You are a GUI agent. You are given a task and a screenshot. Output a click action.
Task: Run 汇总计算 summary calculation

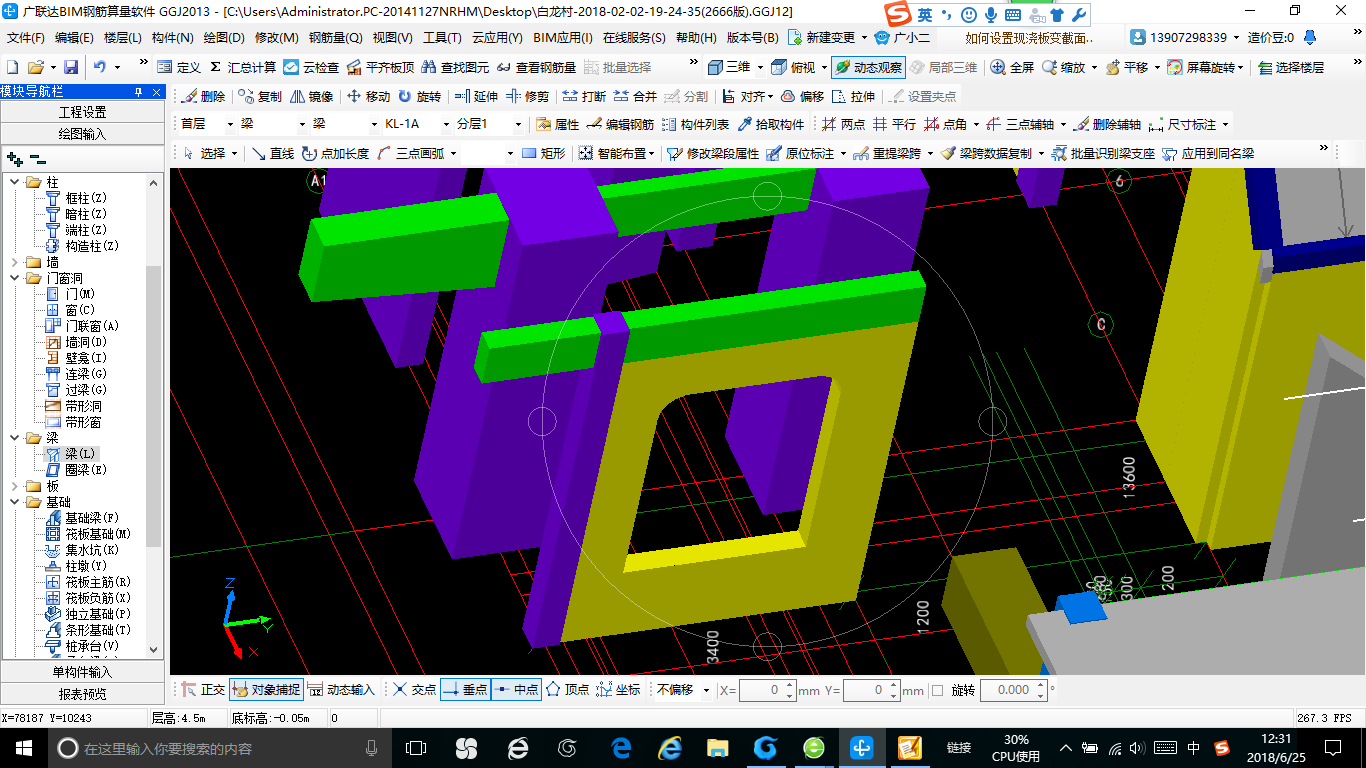[243, 67]
